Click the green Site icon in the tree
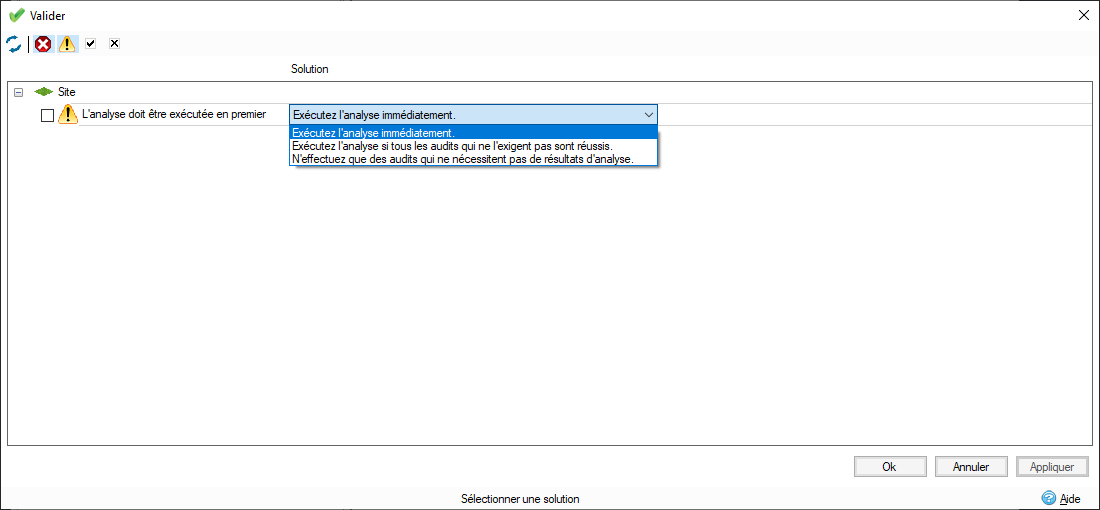 click(44, 92)
